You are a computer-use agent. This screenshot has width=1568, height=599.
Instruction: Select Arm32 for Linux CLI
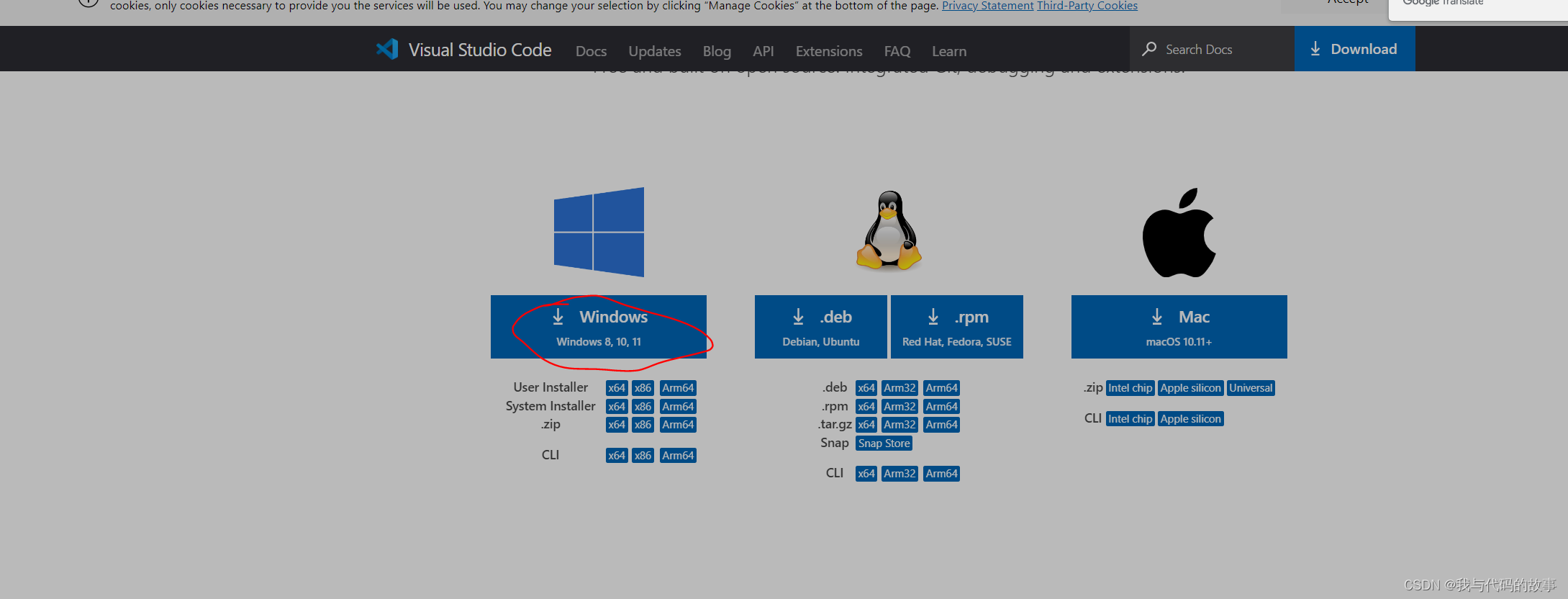[x=899, y=474]
